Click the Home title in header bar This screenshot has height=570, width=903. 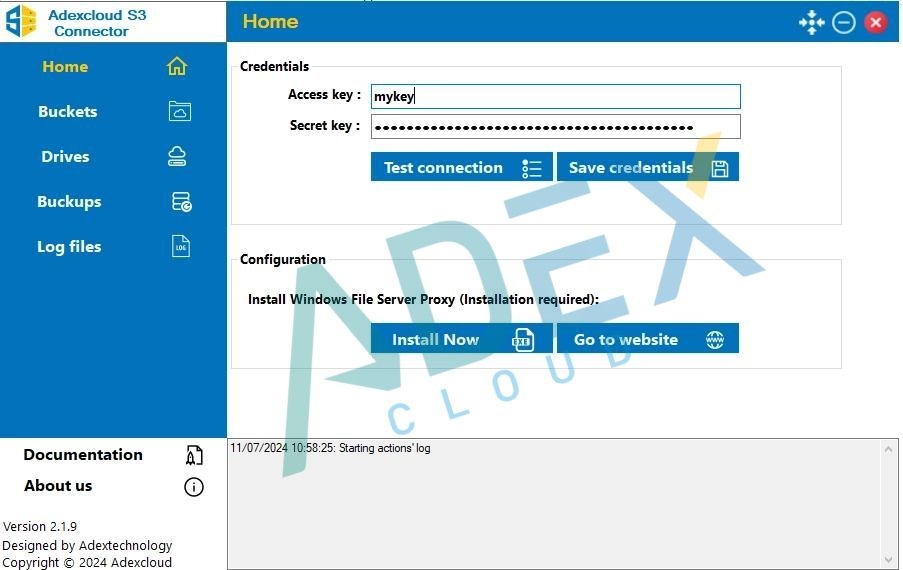pyautogui.click(x=270, y=21)
